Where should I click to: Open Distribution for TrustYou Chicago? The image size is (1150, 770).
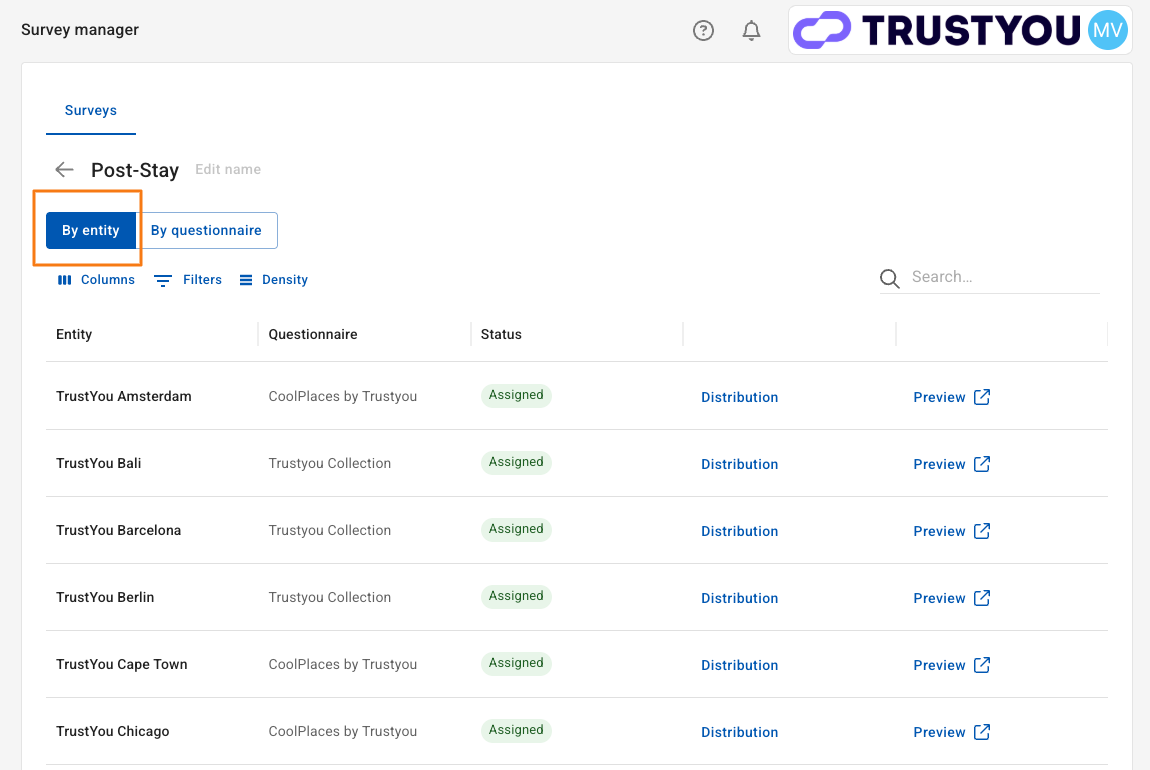[739, 732]
